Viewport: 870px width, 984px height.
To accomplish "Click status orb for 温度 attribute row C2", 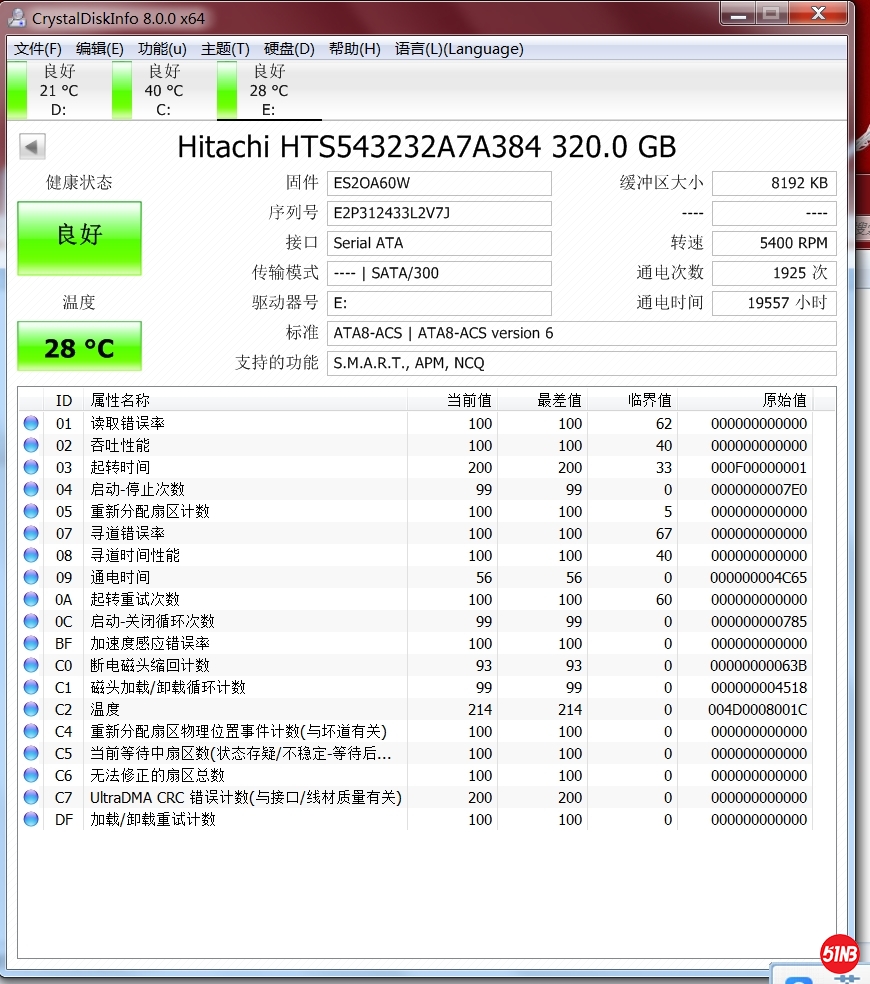I will [x=31, y=709].
